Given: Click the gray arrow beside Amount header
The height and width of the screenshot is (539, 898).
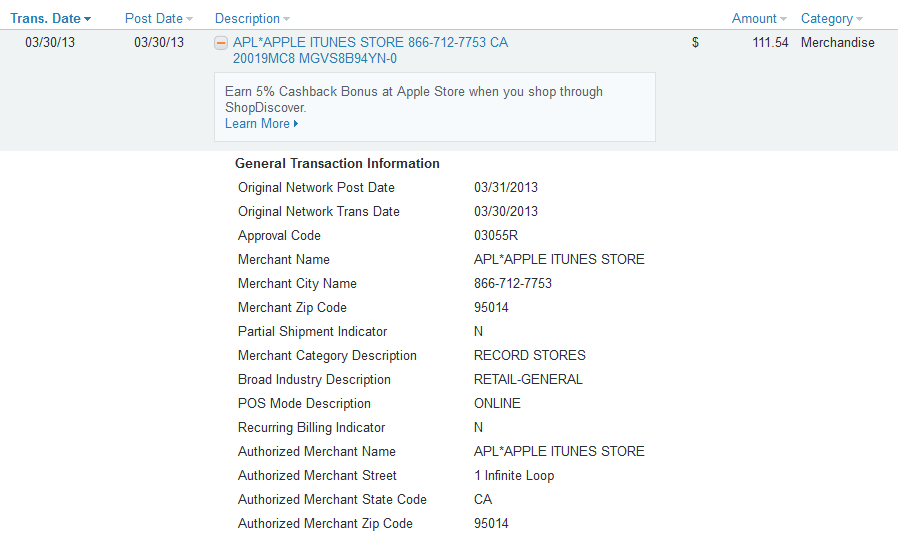Looking at the screenshot, I should [x=783, y=19].
